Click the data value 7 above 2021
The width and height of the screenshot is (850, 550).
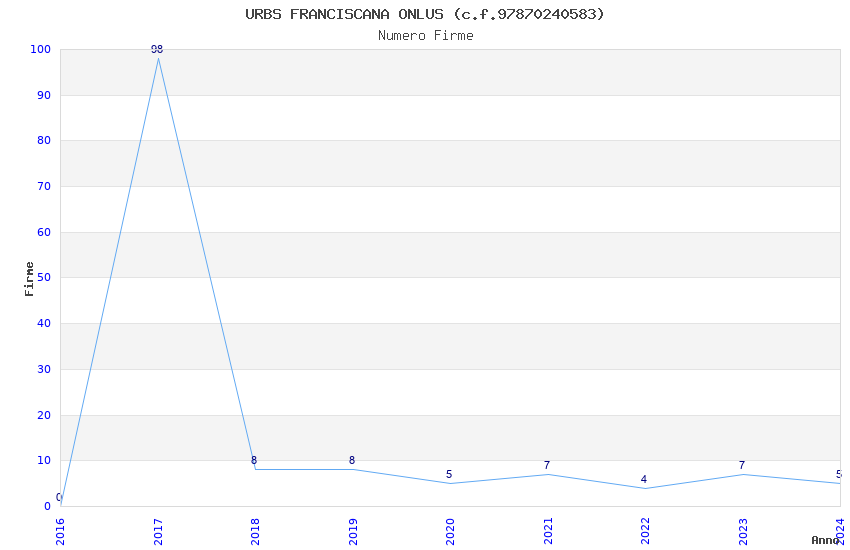(x=547, y=465)
